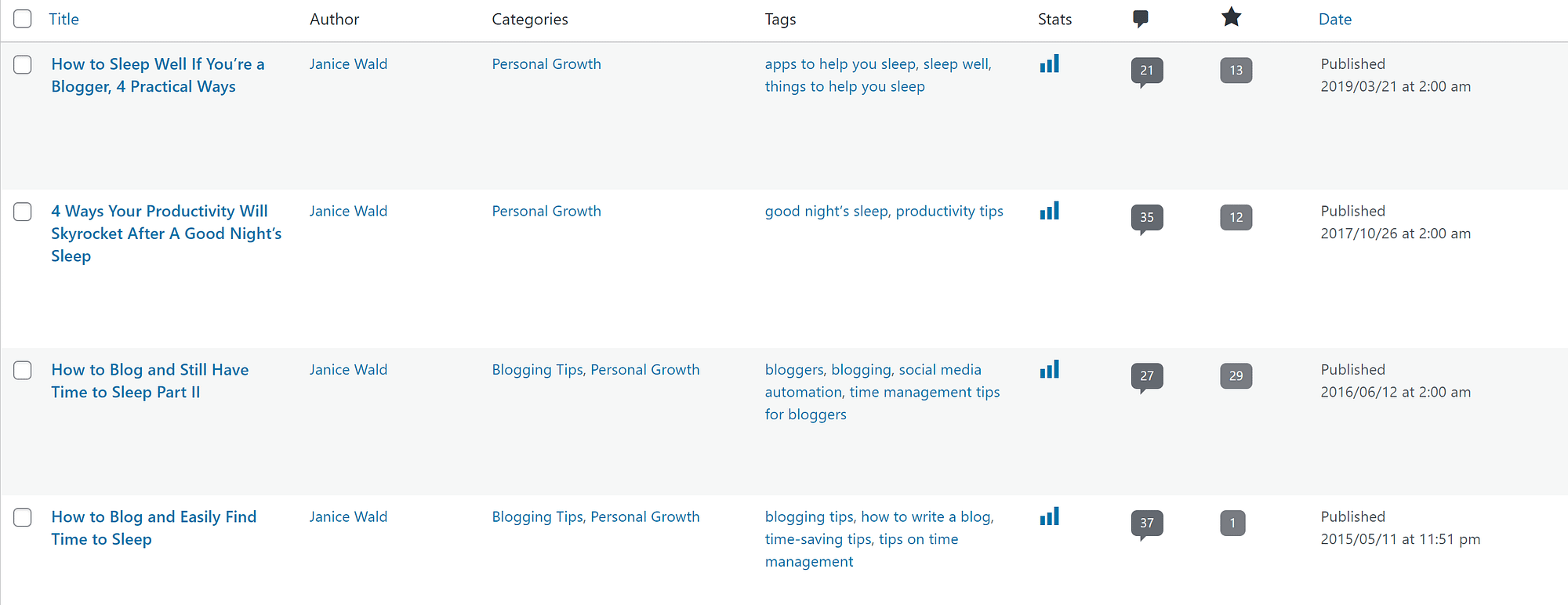Open the 37 comments bubble
Viewport: 1568px width, 605px height.
pos(1146,523)
